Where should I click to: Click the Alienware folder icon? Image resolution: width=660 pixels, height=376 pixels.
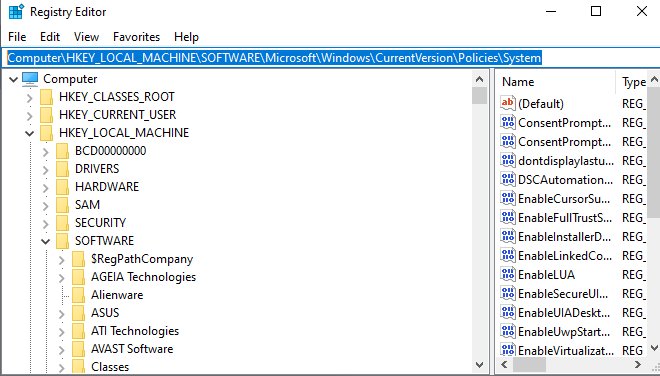[79, 295]
